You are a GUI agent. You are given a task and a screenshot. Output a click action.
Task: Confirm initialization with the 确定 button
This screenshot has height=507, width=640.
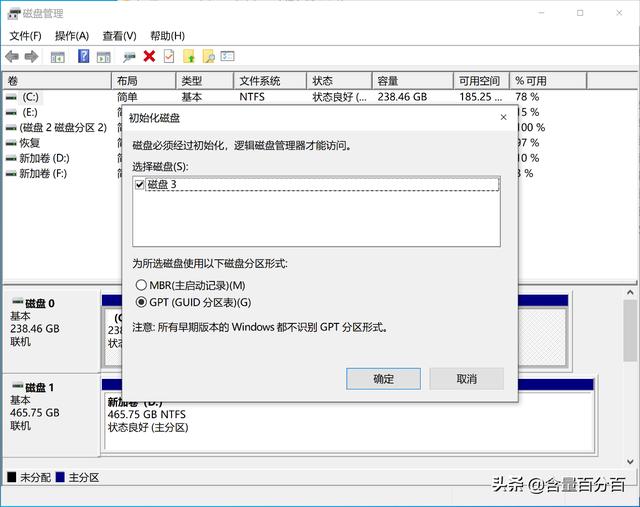click(x=383, y=379)
